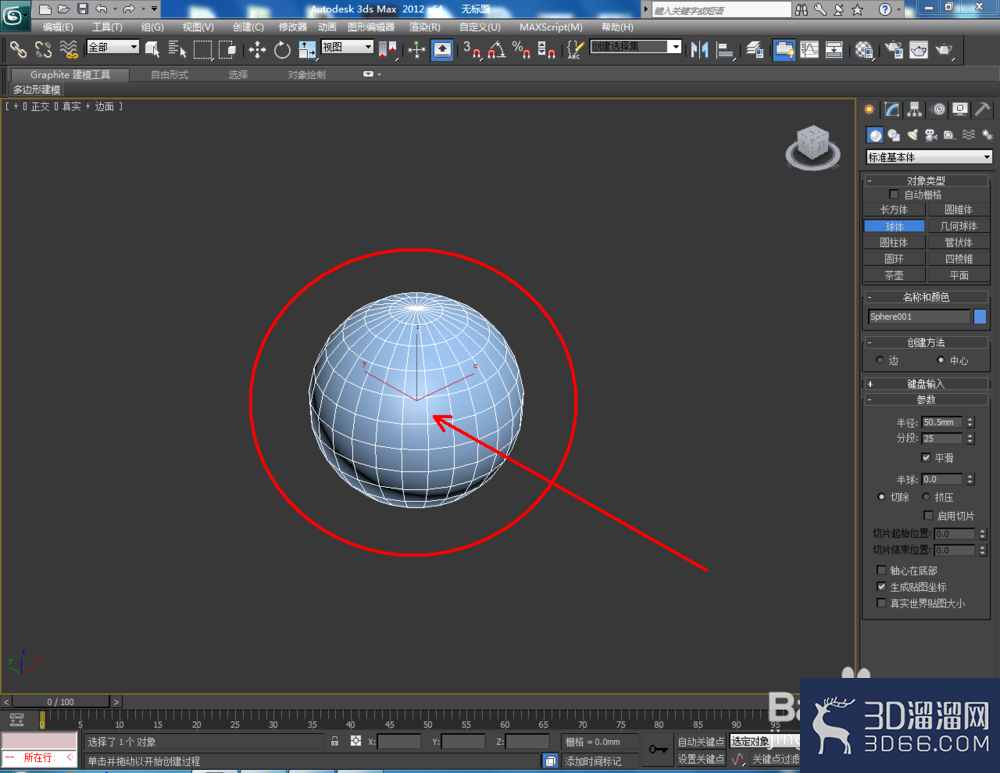Viewport: 1000px width, 773px height.
Task: Enable the 启用切片 checkbox
Action: (928, 515)
